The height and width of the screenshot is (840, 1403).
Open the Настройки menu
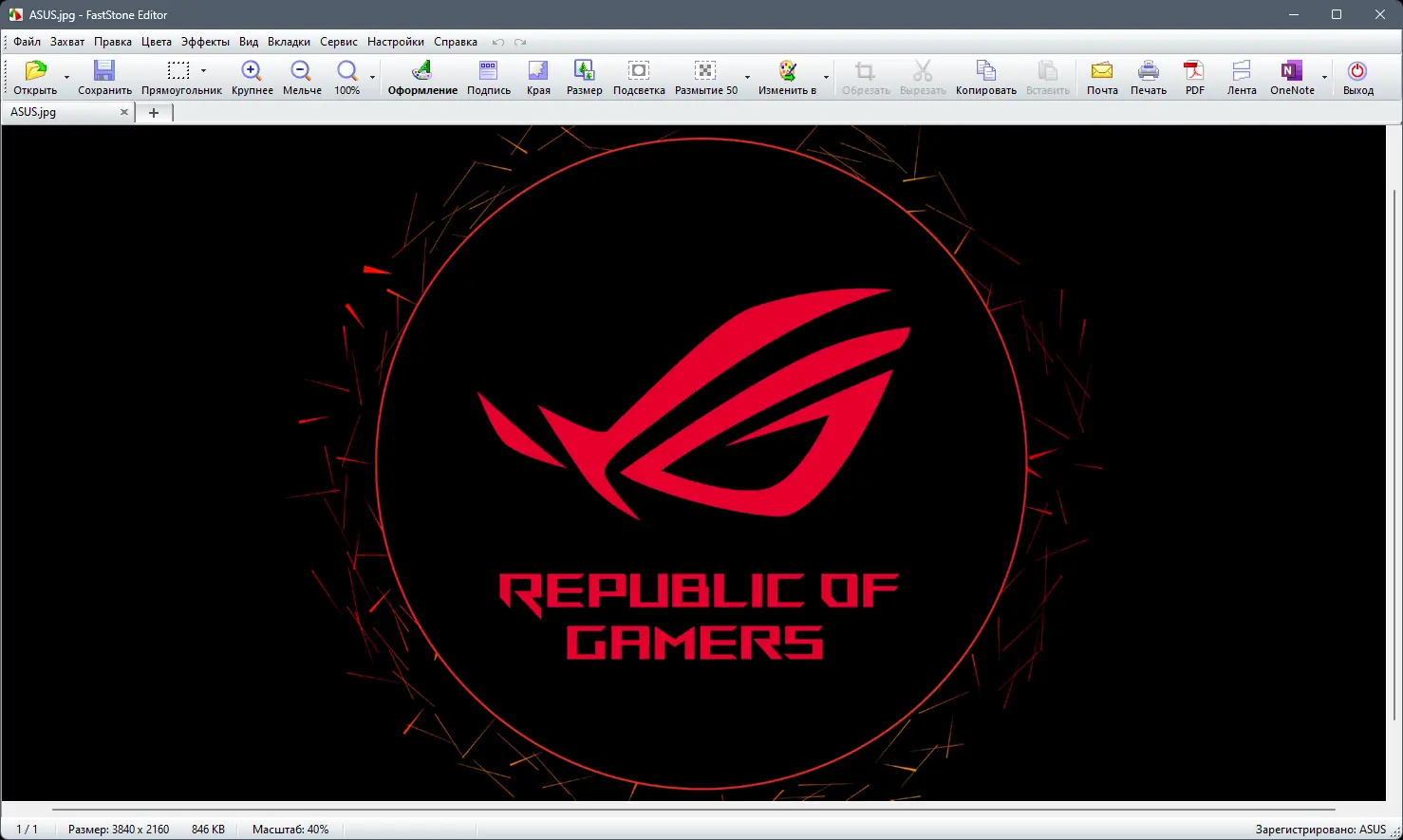point(396,42)
